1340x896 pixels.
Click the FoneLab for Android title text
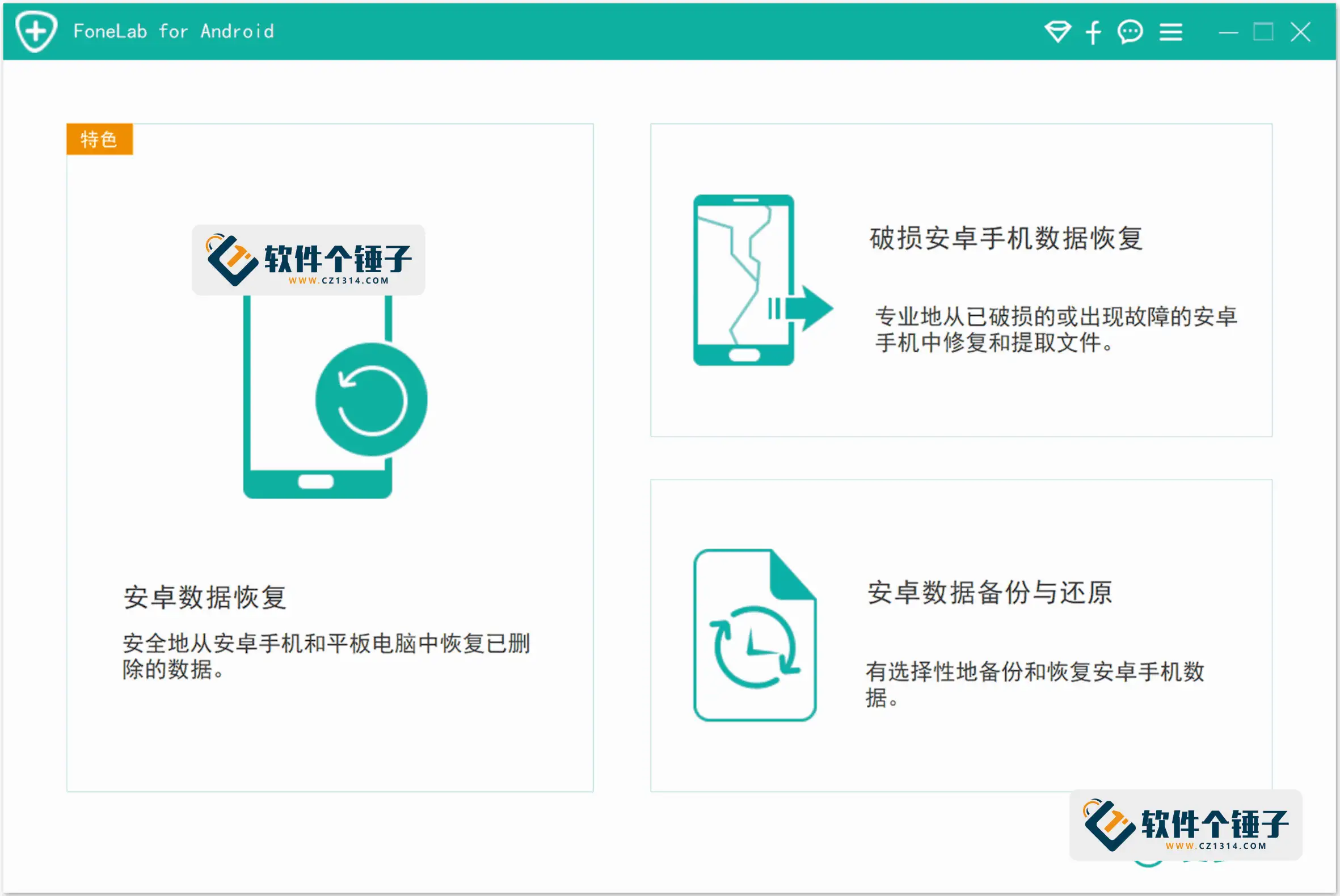174,31
